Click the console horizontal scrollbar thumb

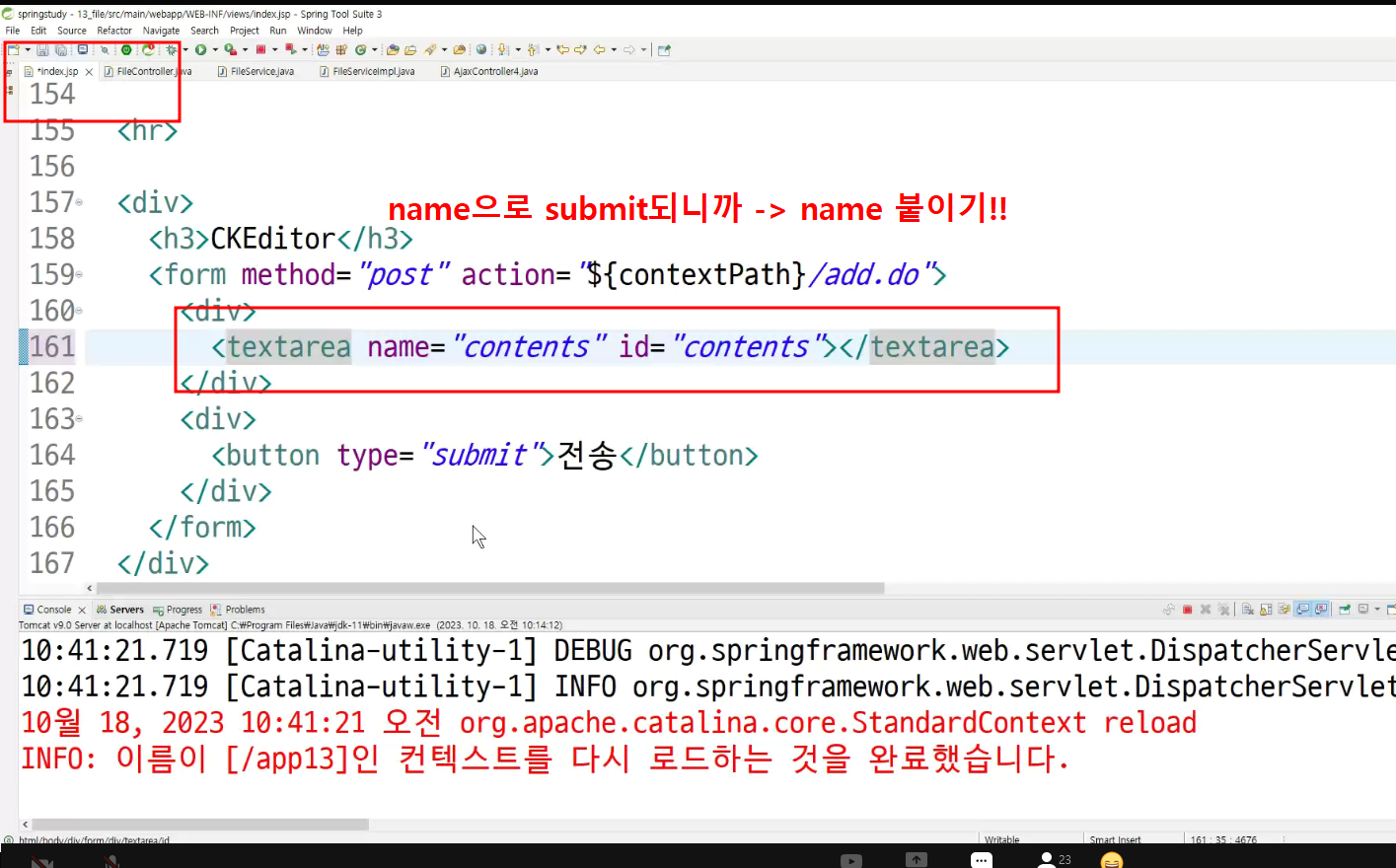[x=200, y=825]
